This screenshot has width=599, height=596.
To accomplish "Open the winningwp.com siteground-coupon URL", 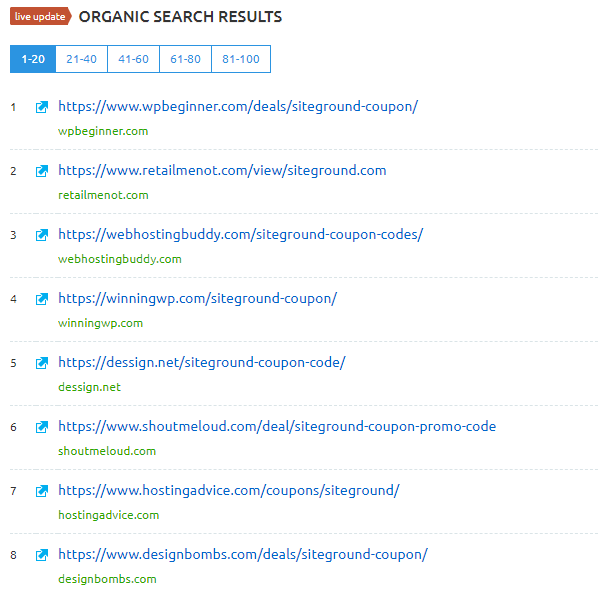I will [198, 298].
